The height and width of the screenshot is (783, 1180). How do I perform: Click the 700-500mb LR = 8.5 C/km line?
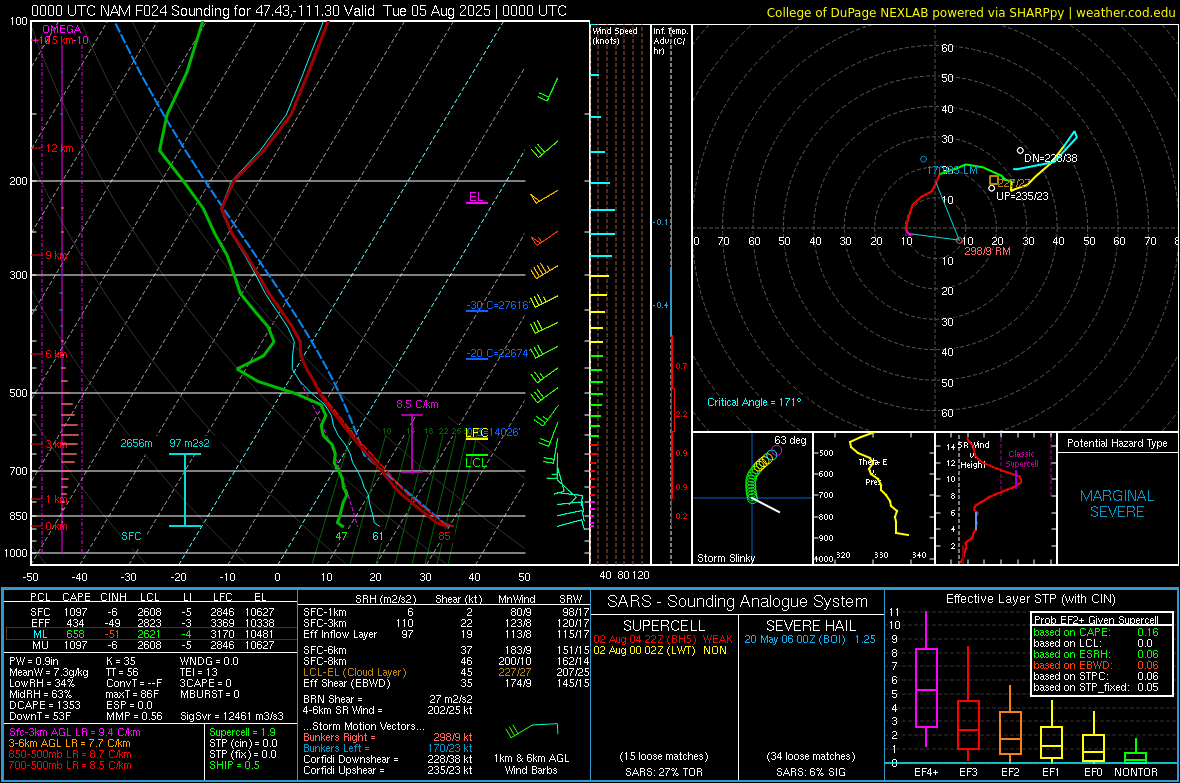point(70,765)
